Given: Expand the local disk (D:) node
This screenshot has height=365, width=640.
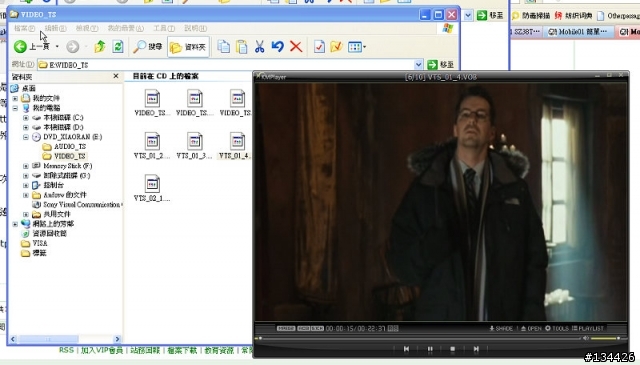Looking at the screenshot, I should [x=26, y=127].
